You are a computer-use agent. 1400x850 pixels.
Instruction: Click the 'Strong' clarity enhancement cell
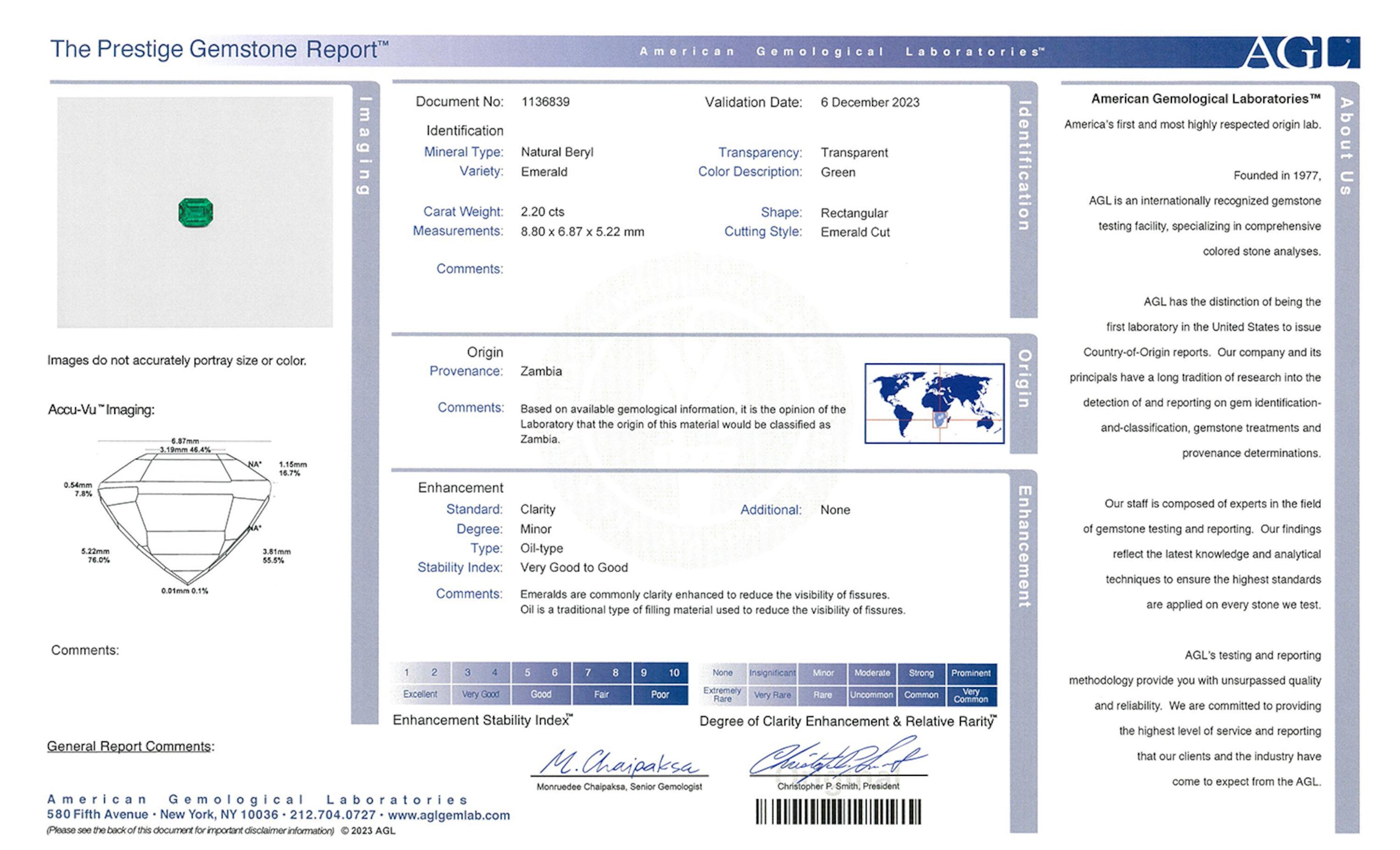921,673
